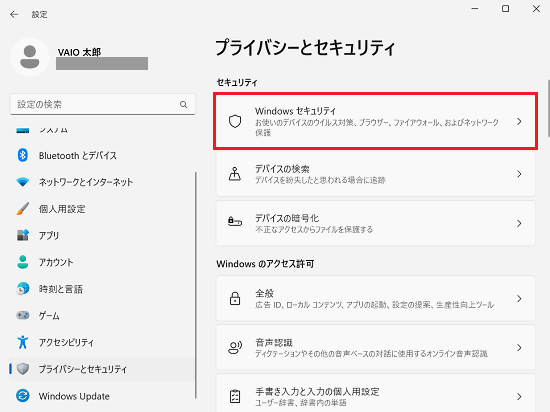
Task: Switch to アプリ settings
Action: [x=102, y=235]
